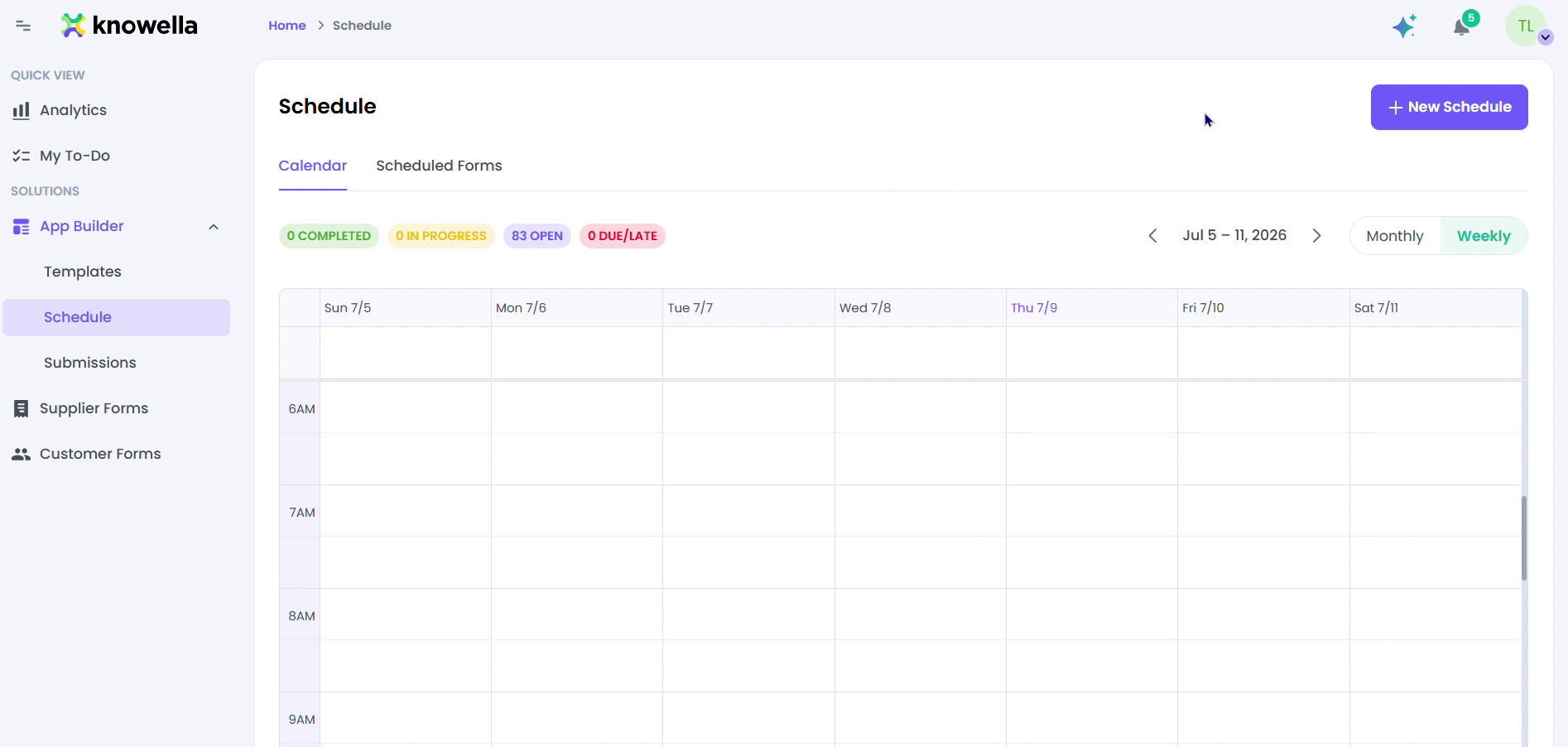The height and width of the screenshot is (747, 1568).
Task: Click the Schedule breadcrumb text
Action: (x=362, y=26)
